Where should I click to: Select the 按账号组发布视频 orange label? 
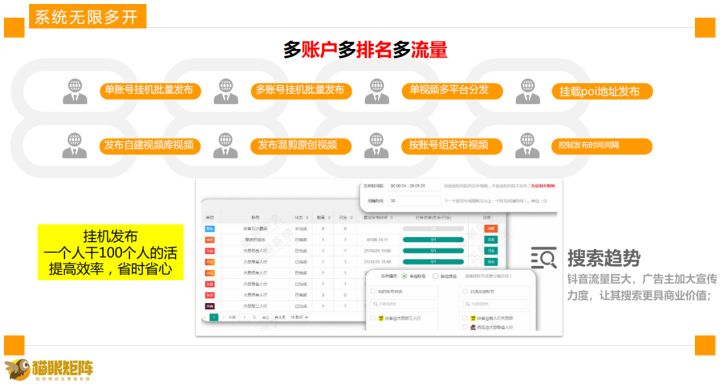pyautogui.click(x=451, y=146)
